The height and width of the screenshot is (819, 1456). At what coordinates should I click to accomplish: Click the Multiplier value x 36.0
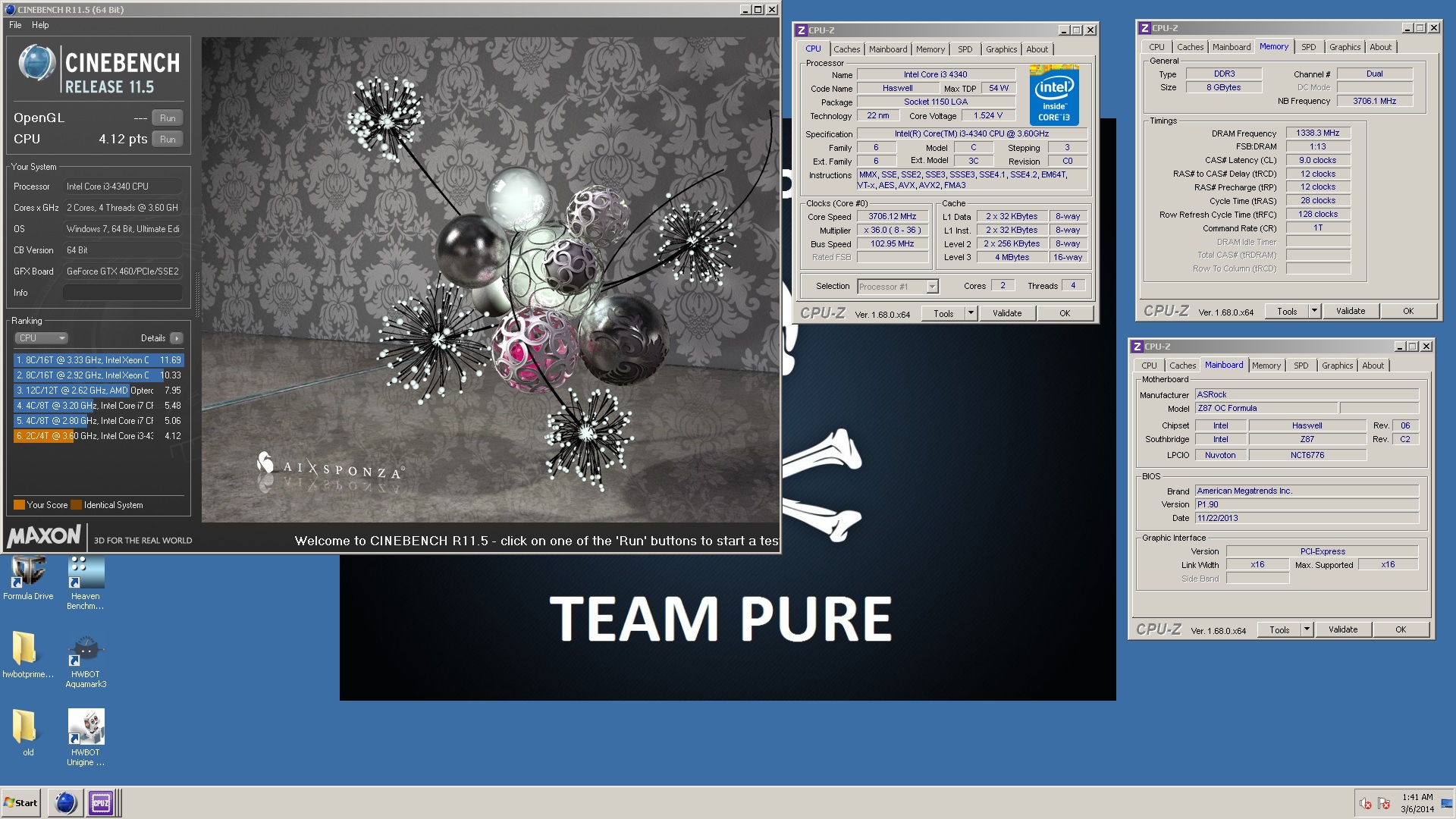coord(893,230)
